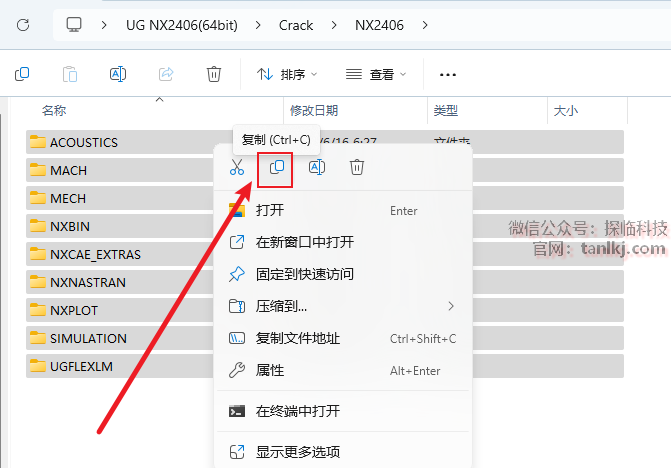671x468 pixels.
Task: Choose 属性 in the context menu
Action: click(x=343, y=370)
